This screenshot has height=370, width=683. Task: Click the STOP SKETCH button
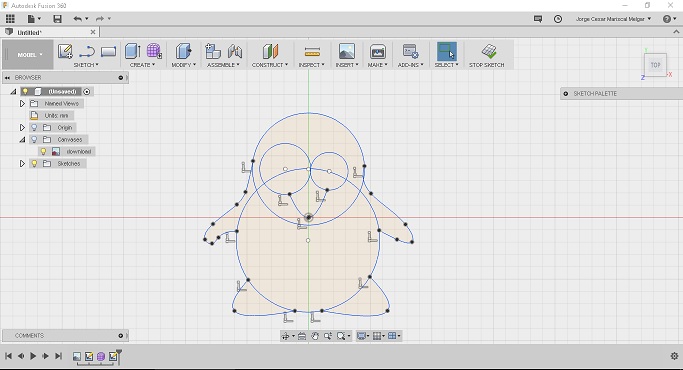click(487, 55)
